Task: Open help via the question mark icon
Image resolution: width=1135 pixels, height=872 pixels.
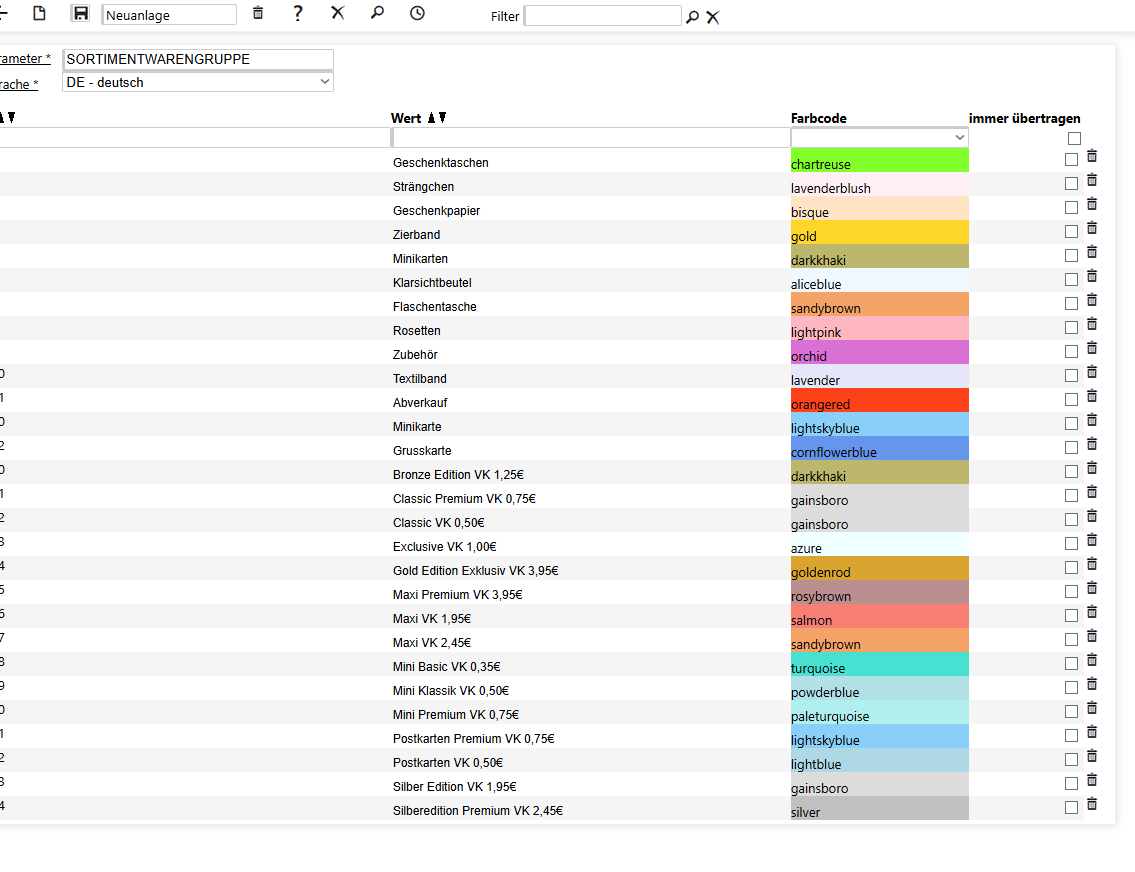Action: 298,13
